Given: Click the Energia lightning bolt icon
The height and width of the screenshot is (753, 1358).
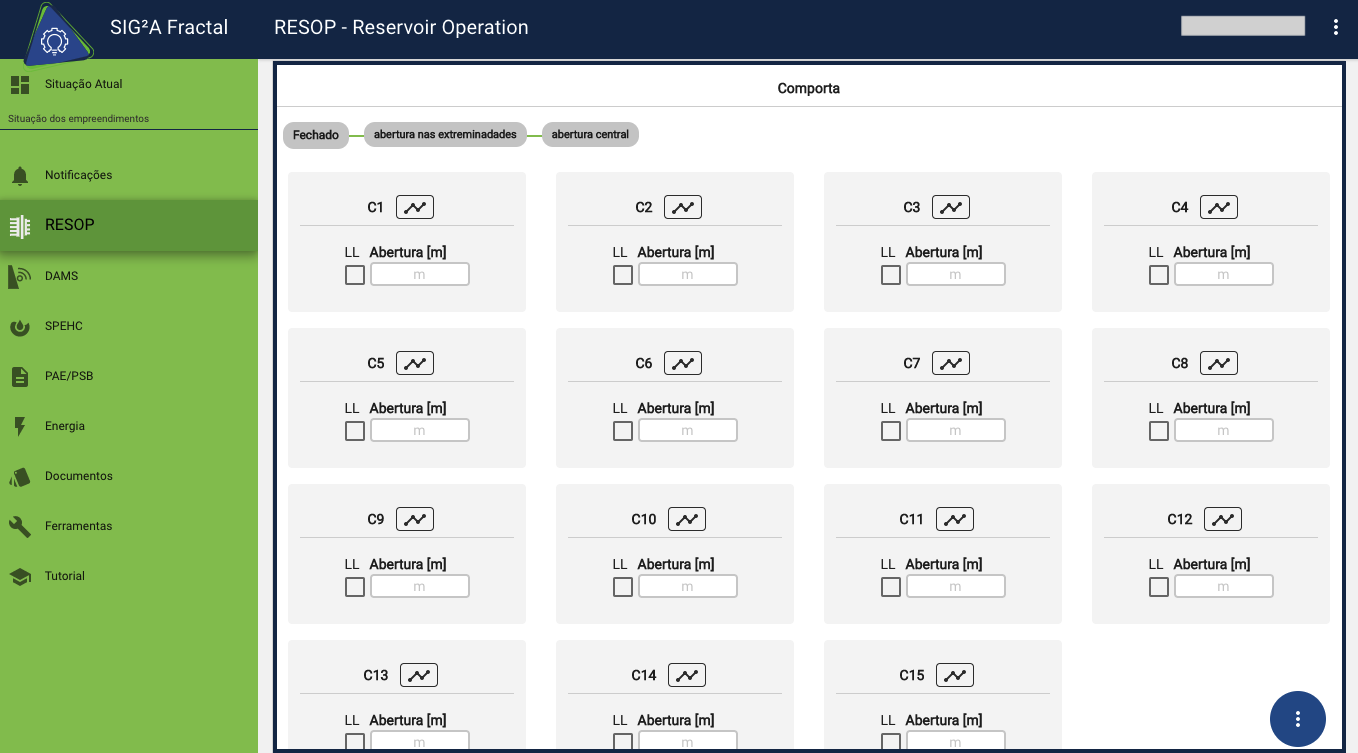Looking at the screenshot, I should click(20, 426).
